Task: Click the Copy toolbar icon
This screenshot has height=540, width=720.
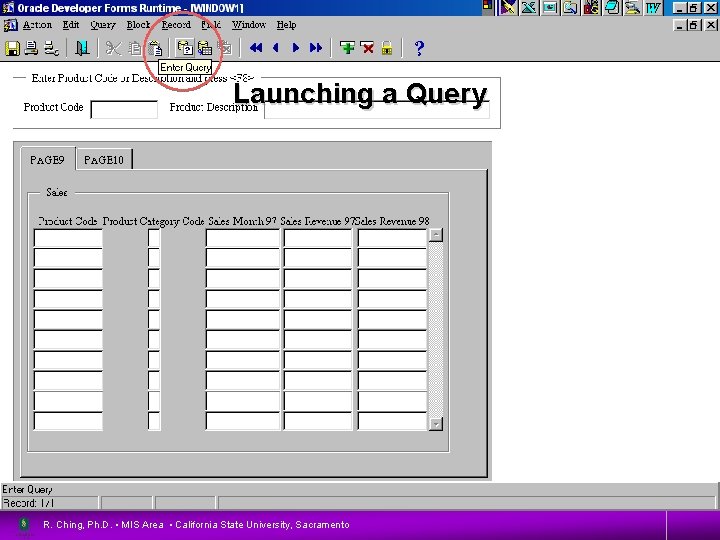Action: coord(134,48)
